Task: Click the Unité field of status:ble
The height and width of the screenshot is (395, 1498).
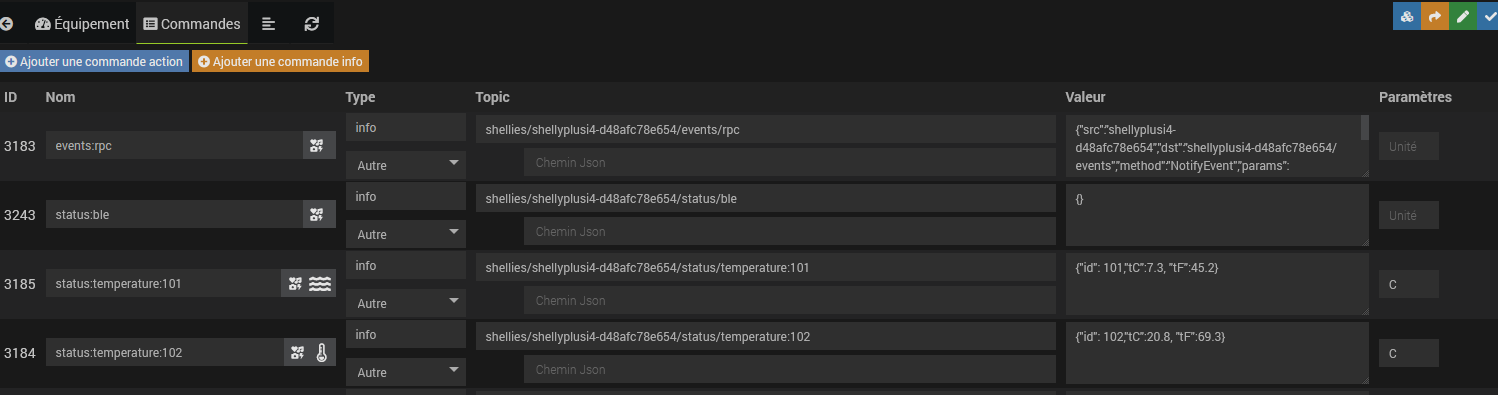Action: (1408, 215)
